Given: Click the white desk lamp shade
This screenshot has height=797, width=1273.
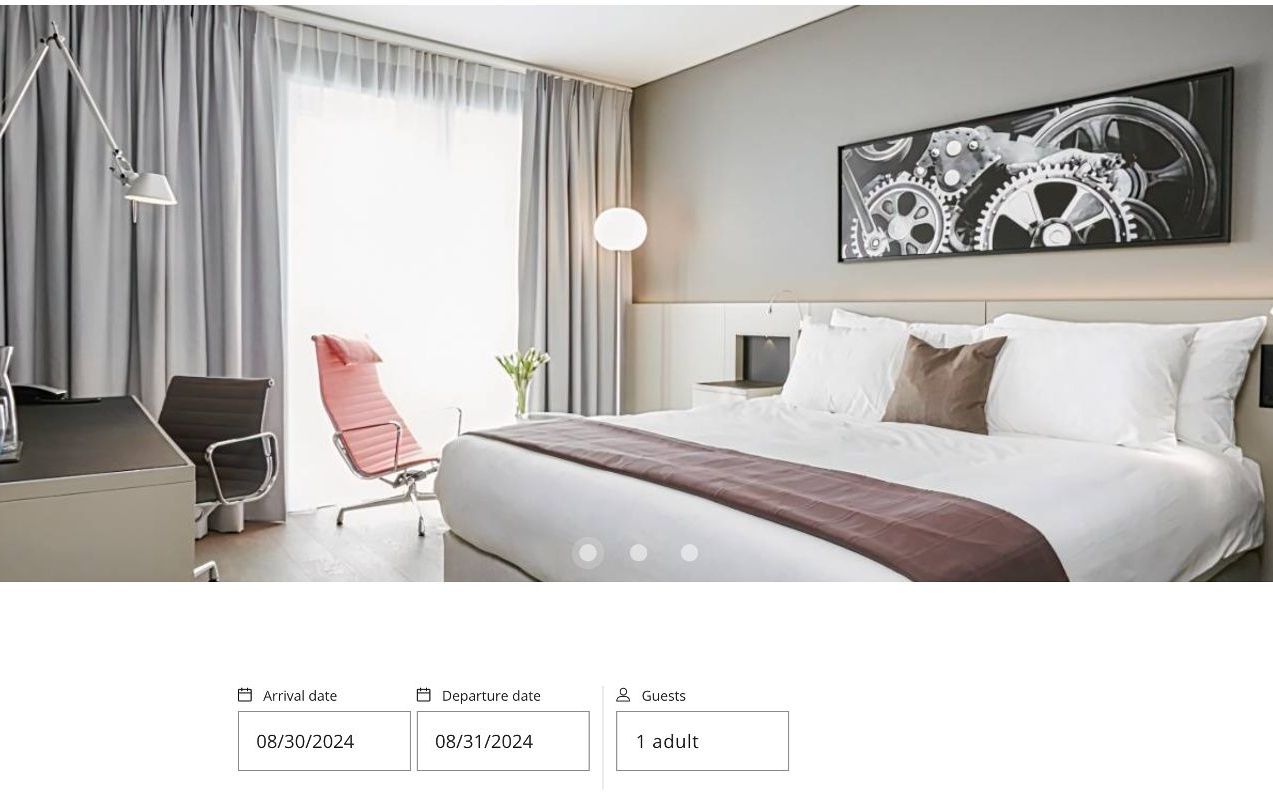Looking at the screenshot, I should pos(150,190).
